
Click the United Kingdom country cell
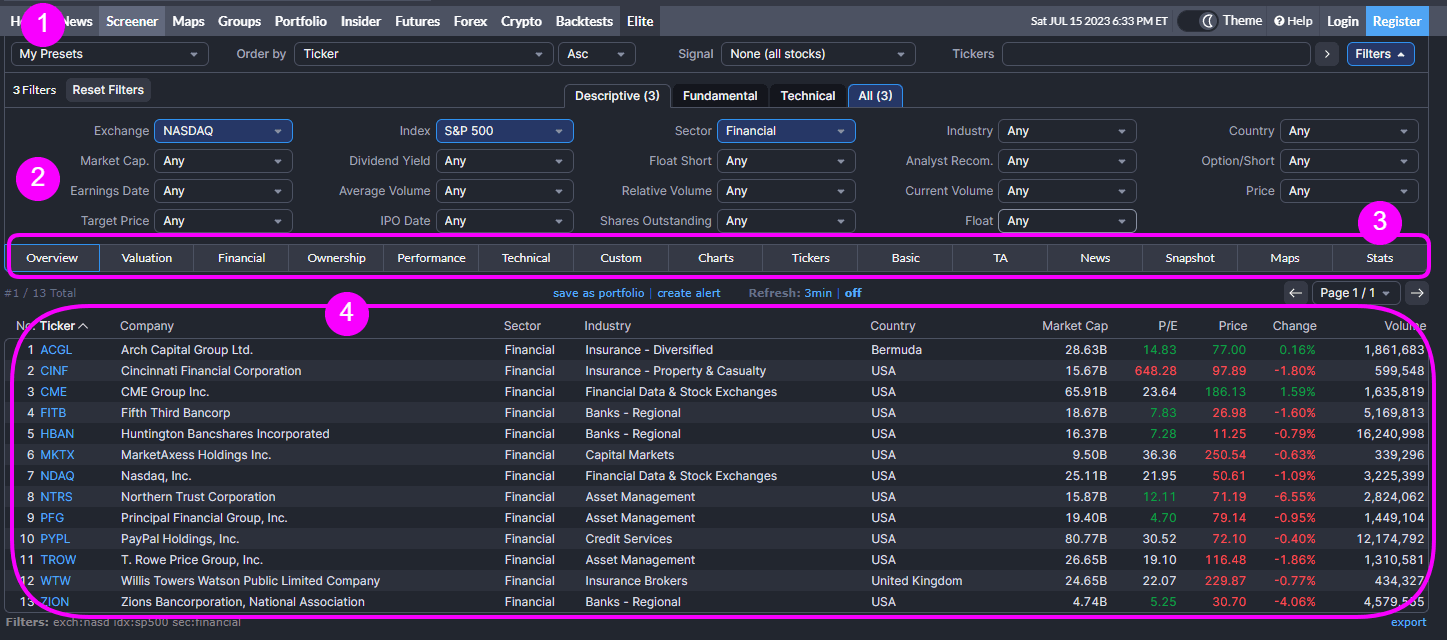pos(917,581)
